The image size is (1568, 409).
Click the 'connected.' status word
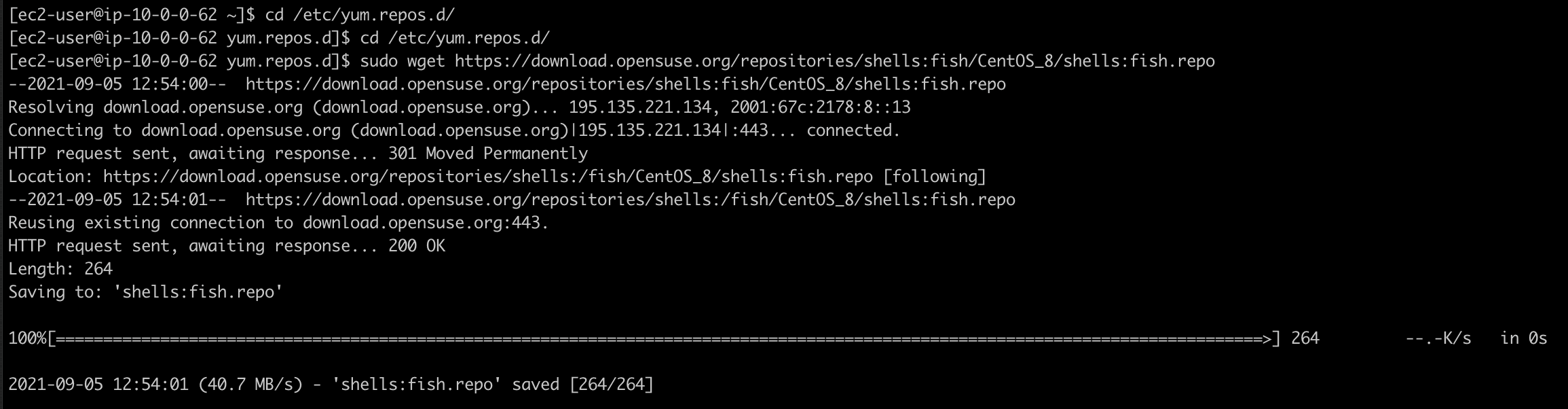(x=853, y=130)
